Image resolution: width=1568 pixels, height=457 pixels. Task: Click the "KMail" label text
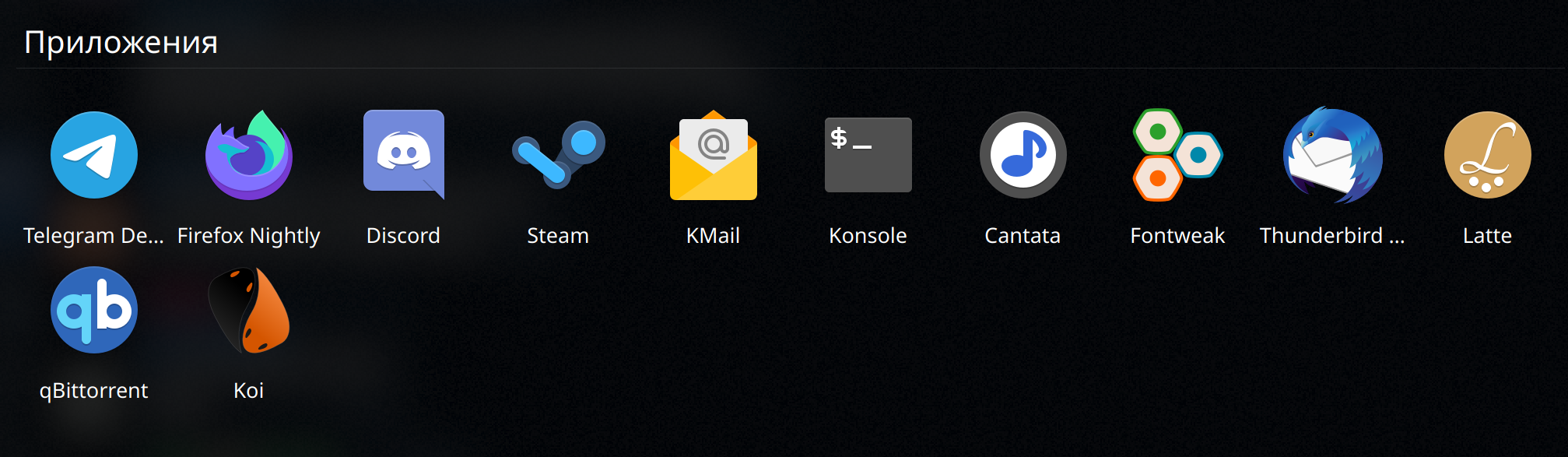click(x=713, y=236)
